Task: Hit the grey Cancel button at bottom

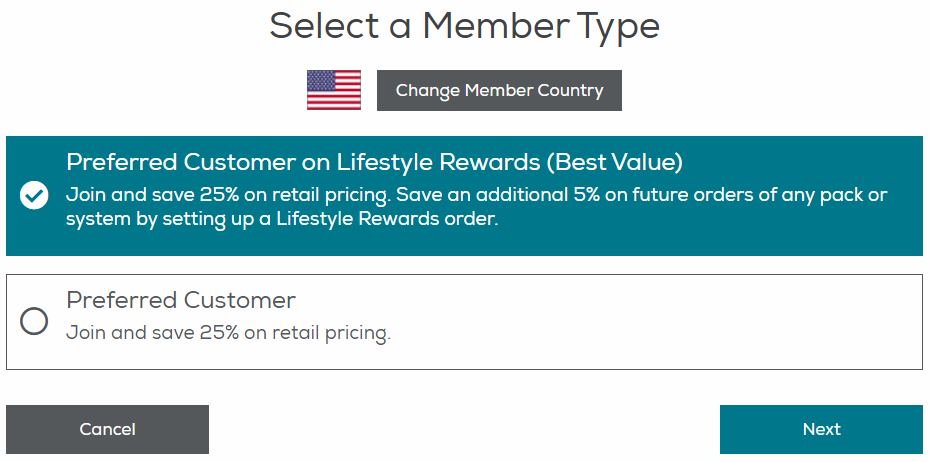Action: click(107, 429)
